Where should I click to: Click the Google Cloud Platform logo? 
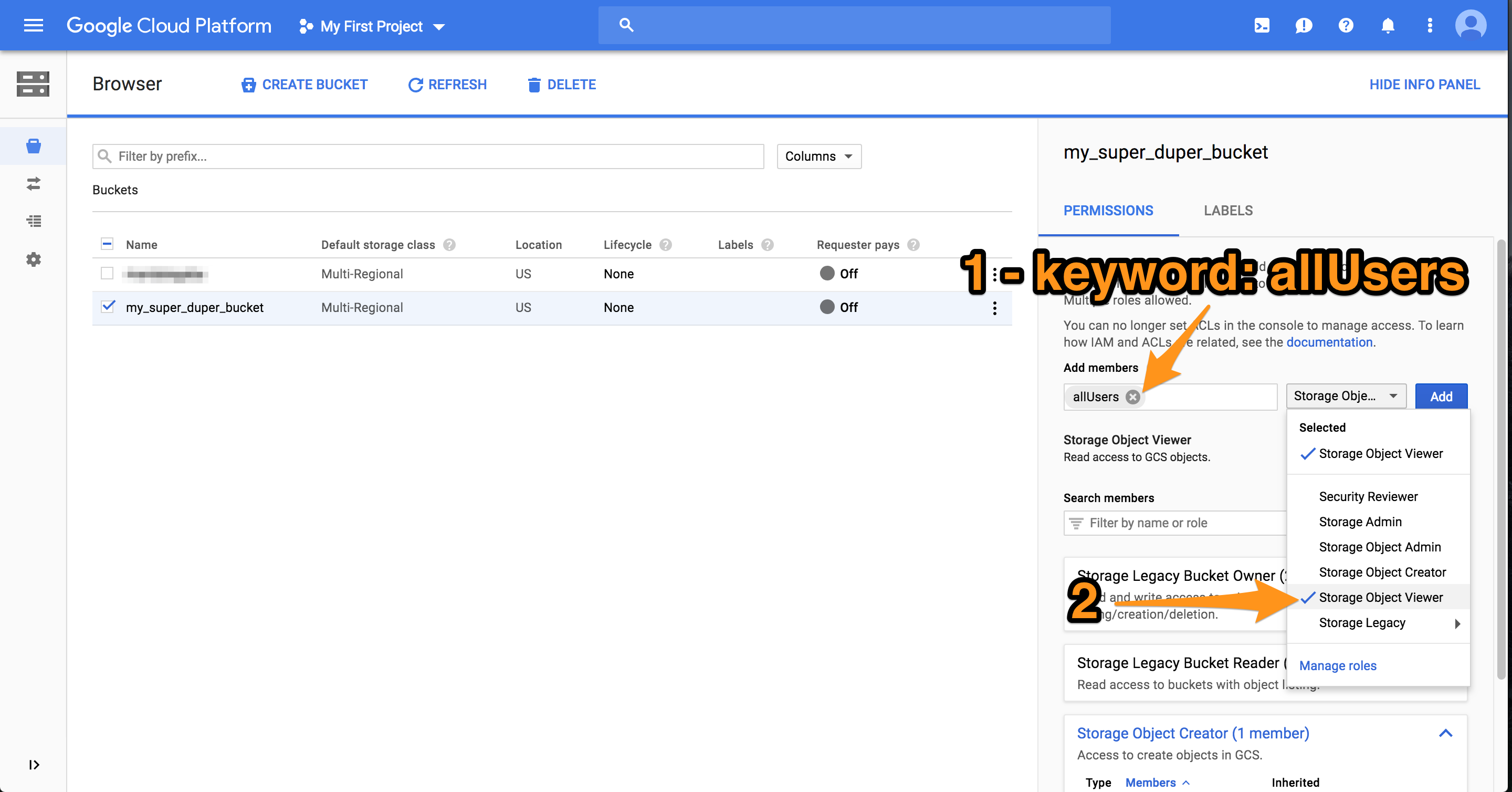[169, 26]
